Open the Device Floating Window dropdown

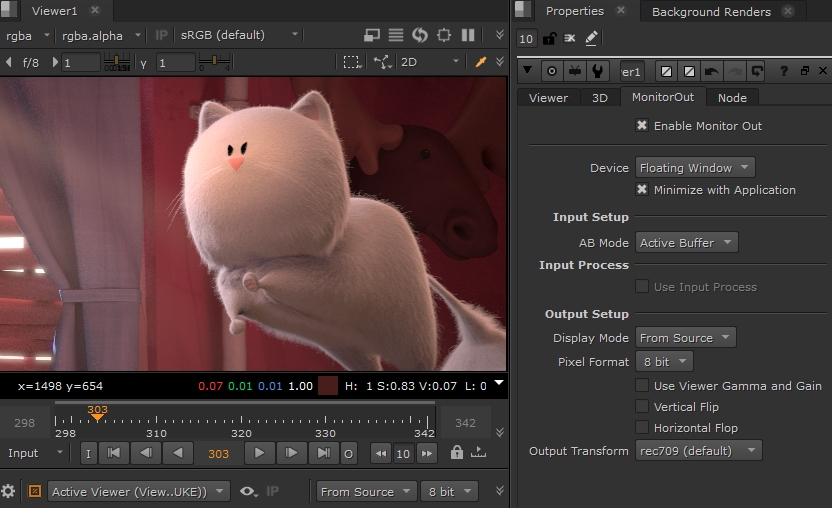pos(695,168)
